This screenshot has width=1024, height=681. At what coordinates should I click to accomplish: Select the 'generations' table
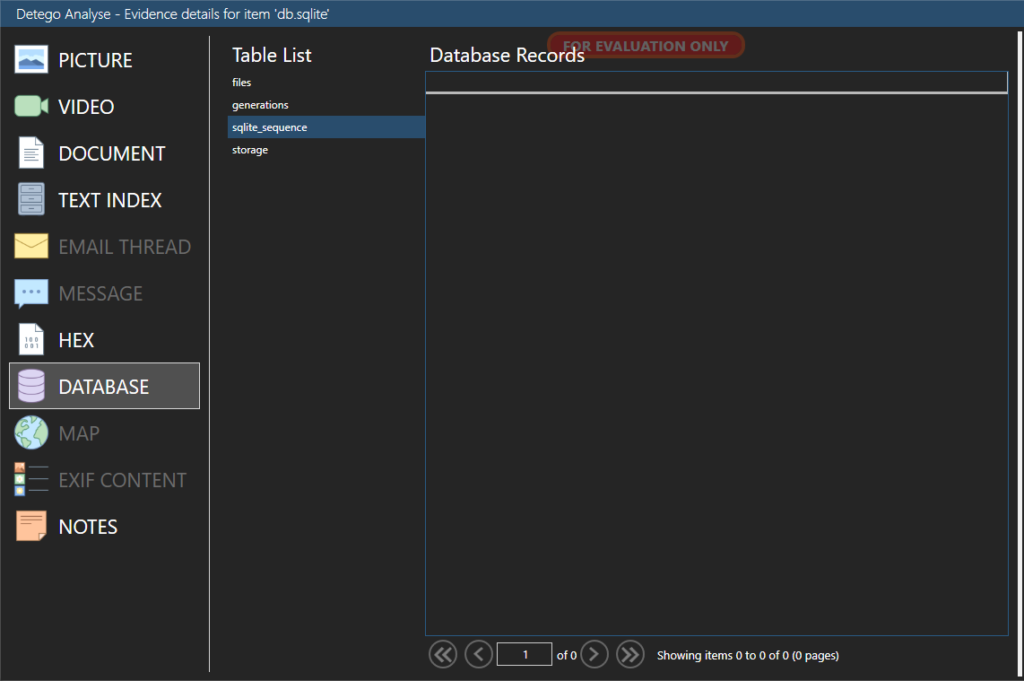[x=326, y=104]
